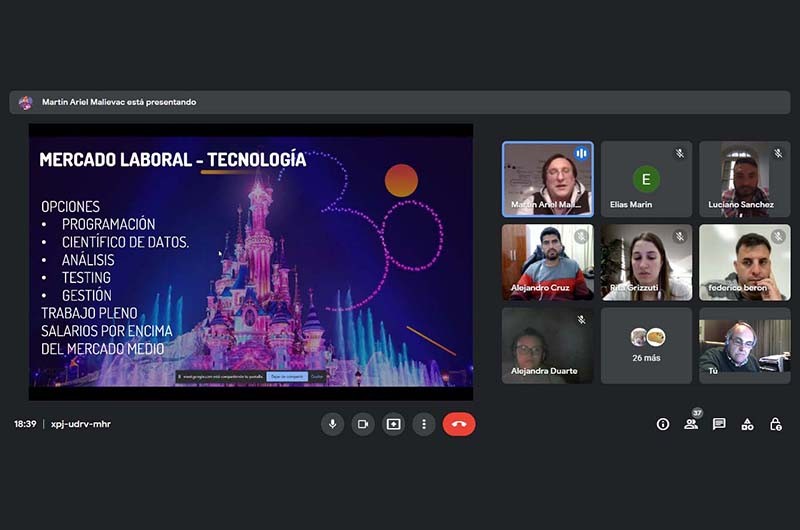The width and height of the screenshot is (800, 530).
Task: Open the activities panel
Action: tap(747, 424)
